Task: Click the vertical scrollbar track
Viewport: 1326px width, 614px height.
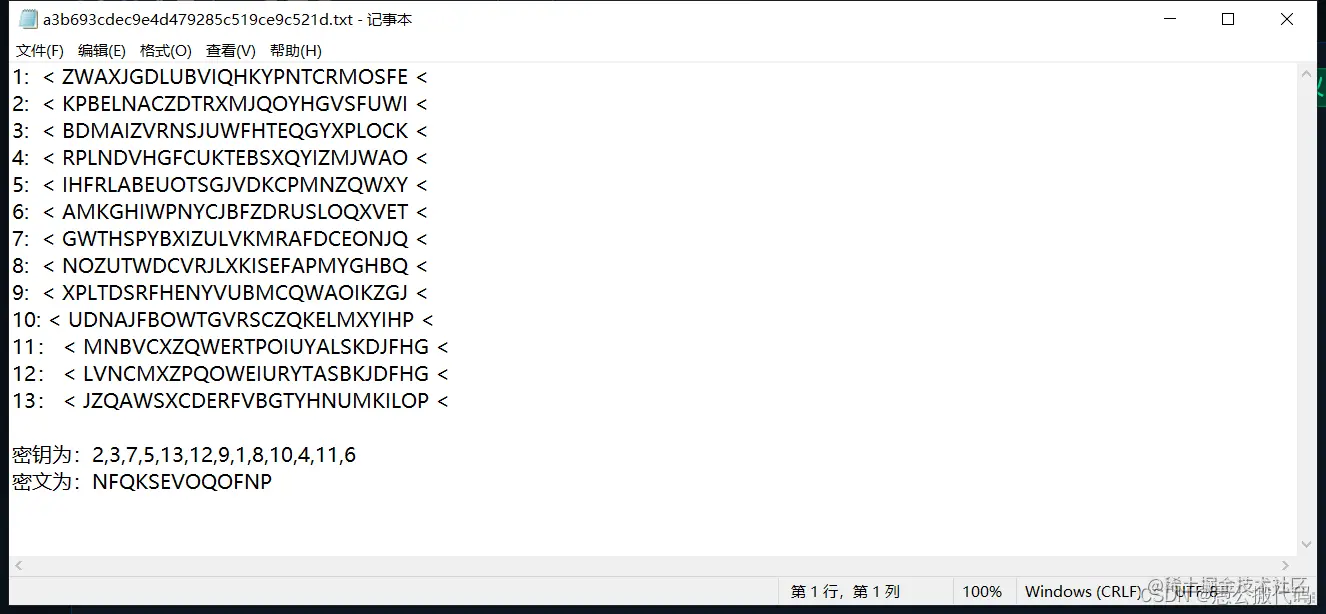Action: coord(1306,310)
